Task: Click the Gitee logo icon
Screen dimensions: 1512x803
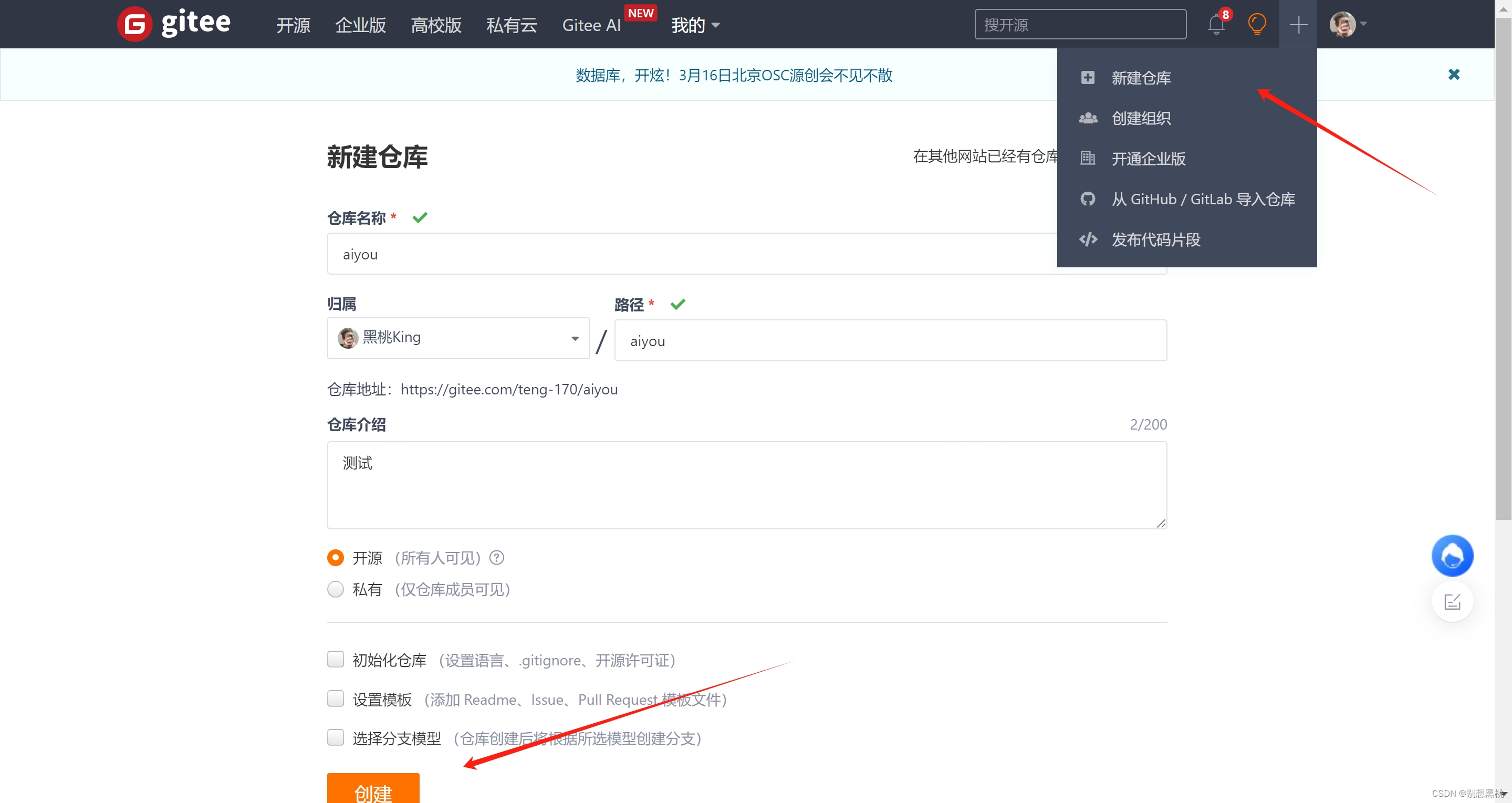Action: 134,24
